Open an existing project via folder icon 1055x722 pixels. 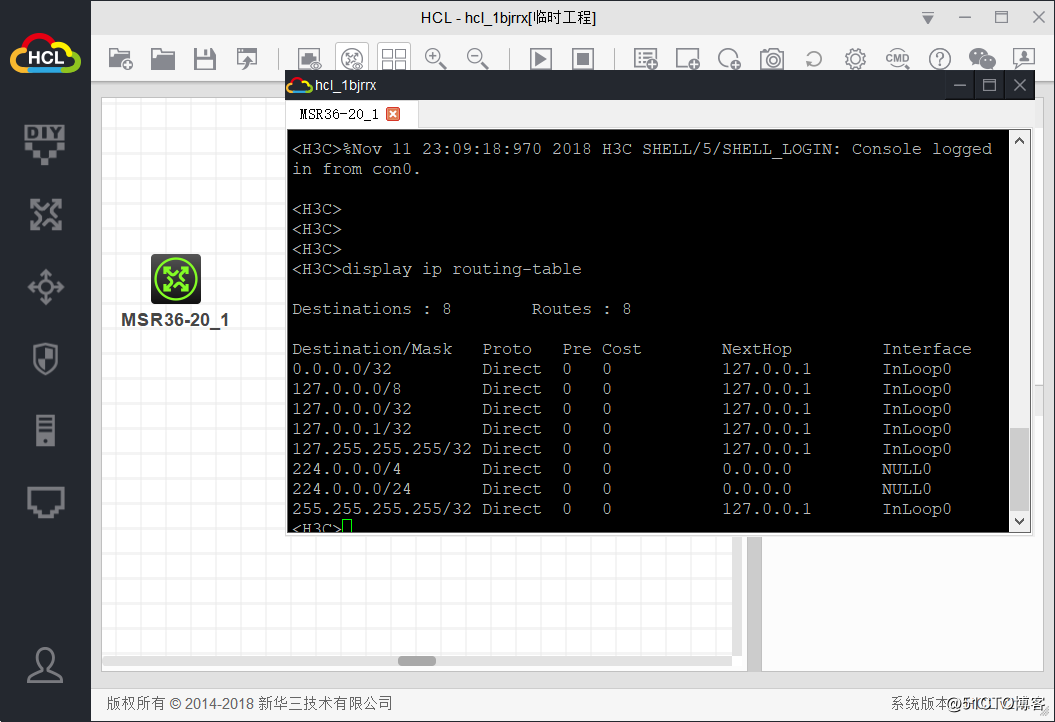click(x=163, y=59)
